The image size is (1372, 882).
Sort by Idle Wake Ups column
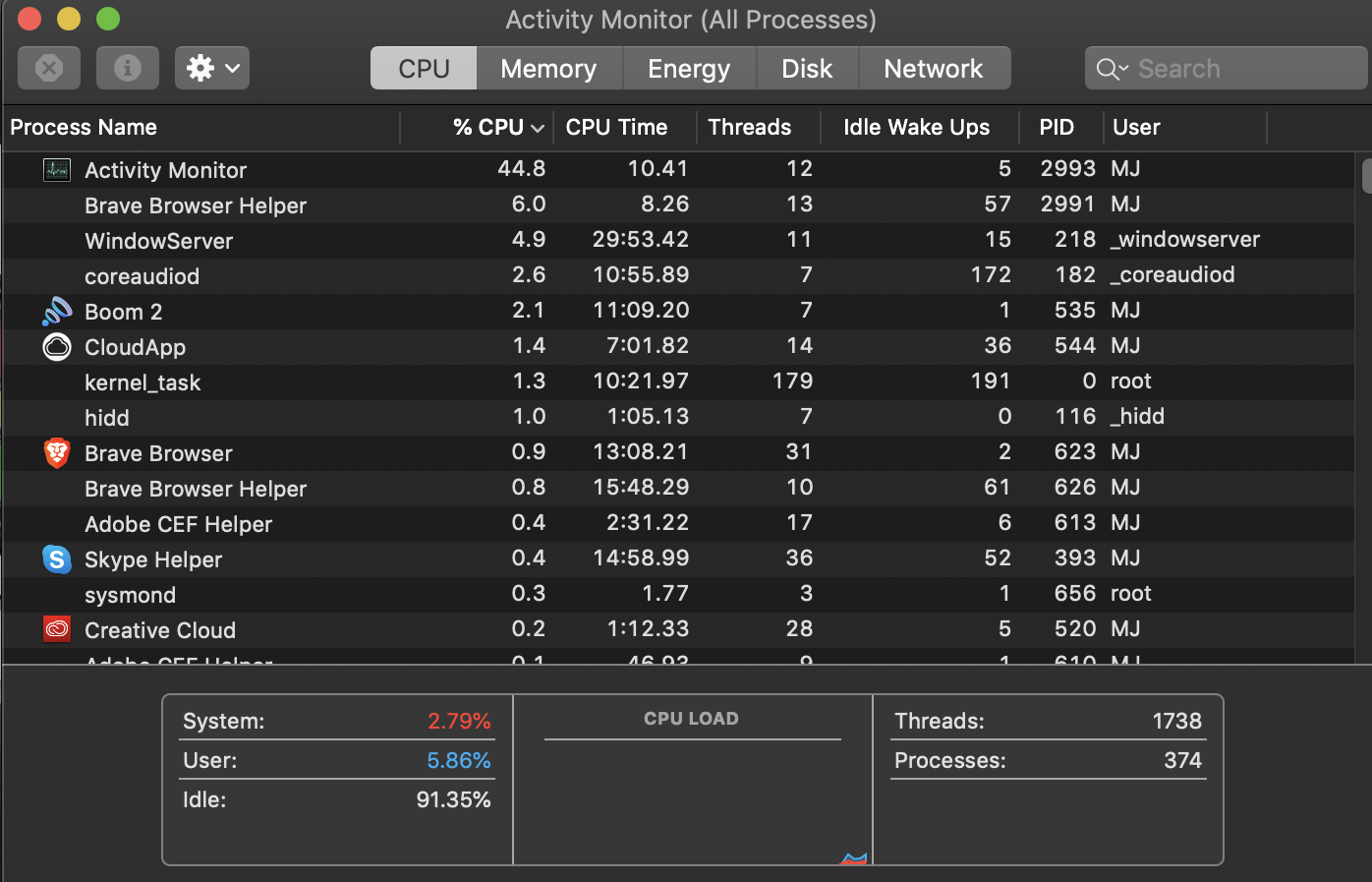(920, 127)
